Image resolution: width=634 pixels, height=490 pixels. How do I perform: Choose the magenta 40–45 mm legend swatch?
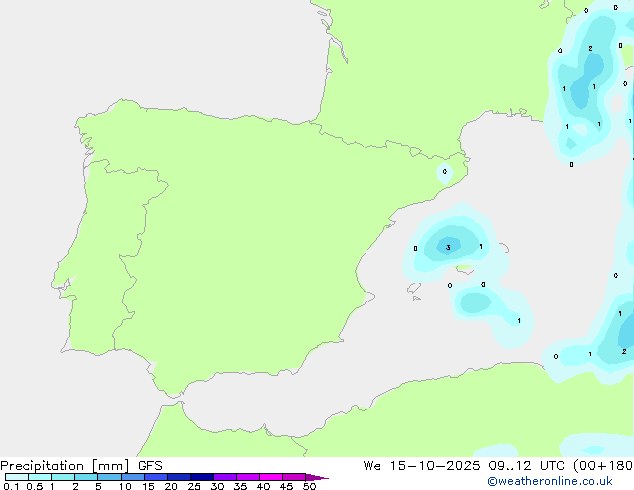point(271,477)
